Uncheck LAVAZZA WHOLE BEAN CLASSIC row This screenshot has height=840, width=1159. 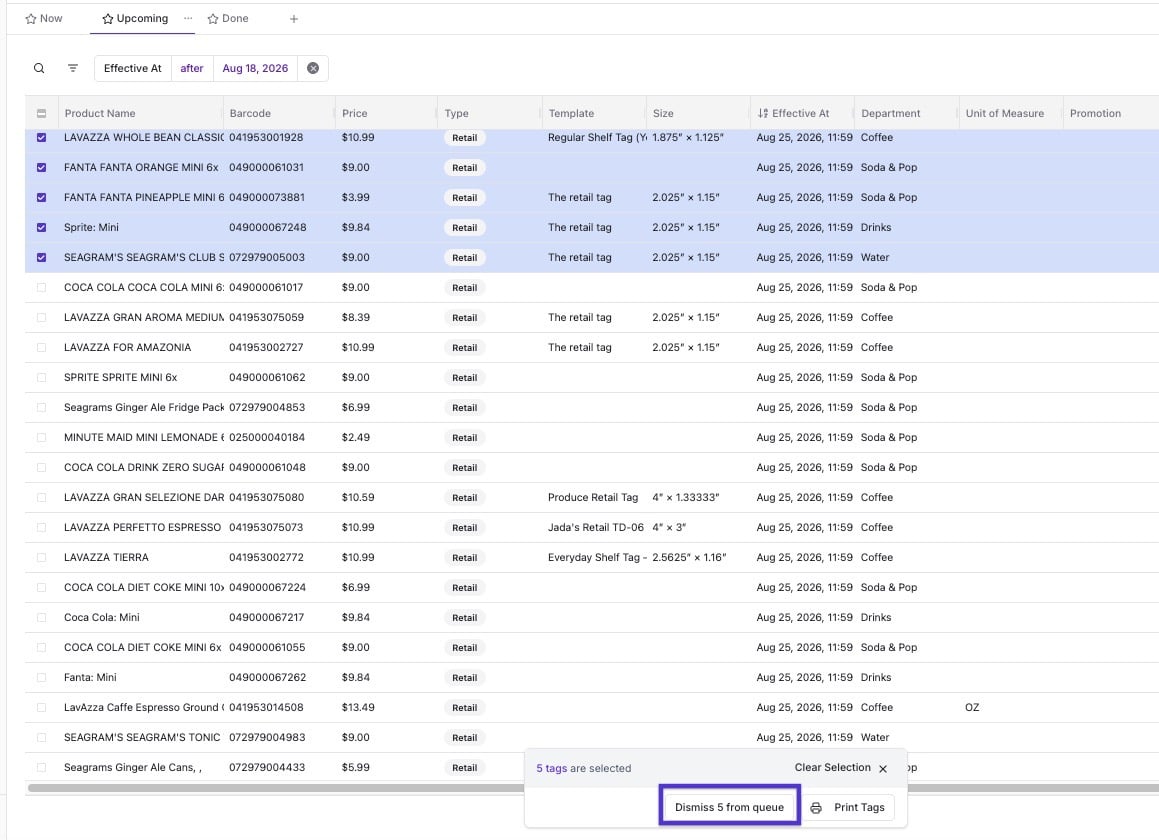41,138
